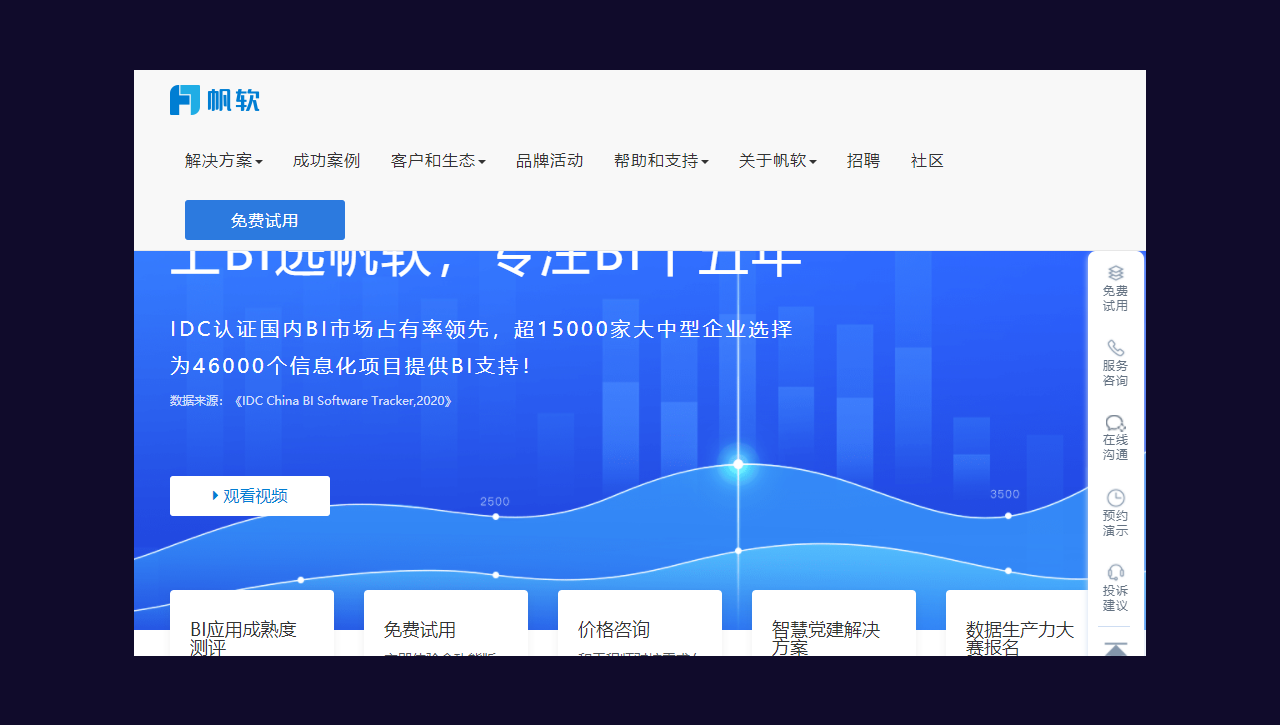Click the 服务咨询 phone icon
The image size is (1280, 725).
1116,348
